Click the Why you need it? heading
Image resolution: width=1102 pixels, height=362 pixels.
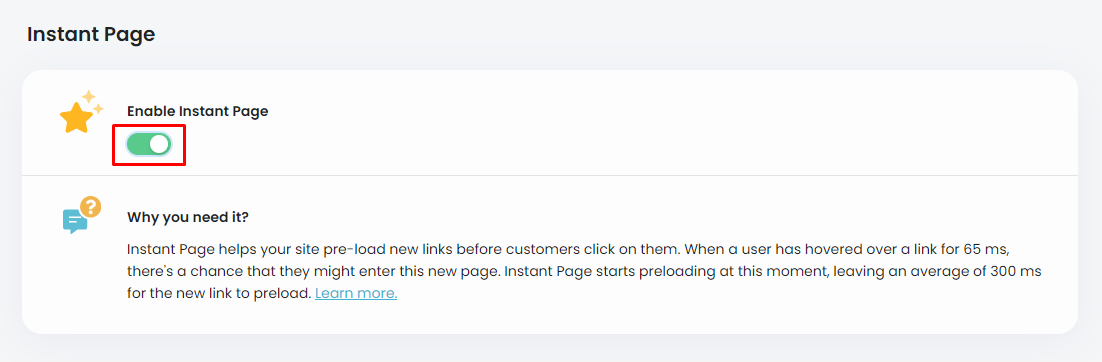click(188, 217)
